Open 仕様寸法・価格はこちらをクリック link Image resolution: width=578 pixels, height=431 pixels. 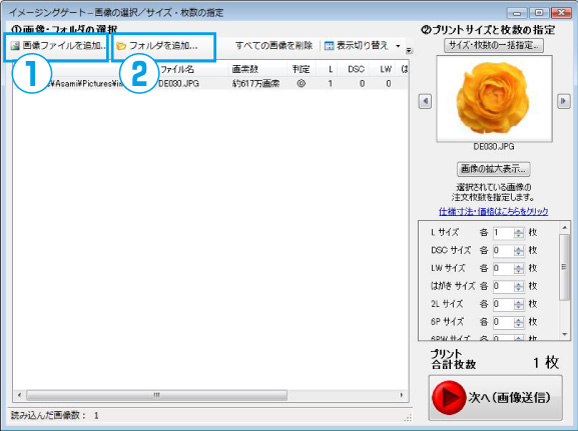tap(493, 212)
